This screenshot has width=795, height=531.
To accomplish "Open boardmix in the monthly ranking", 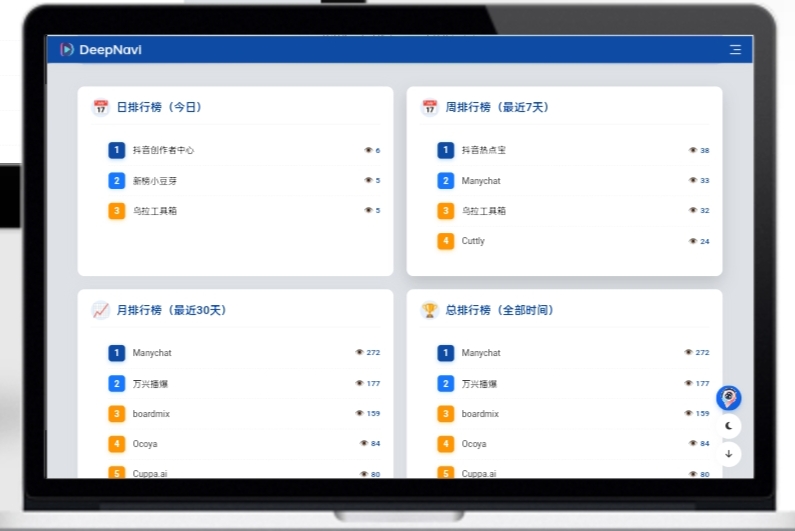I will pos(151,413).
